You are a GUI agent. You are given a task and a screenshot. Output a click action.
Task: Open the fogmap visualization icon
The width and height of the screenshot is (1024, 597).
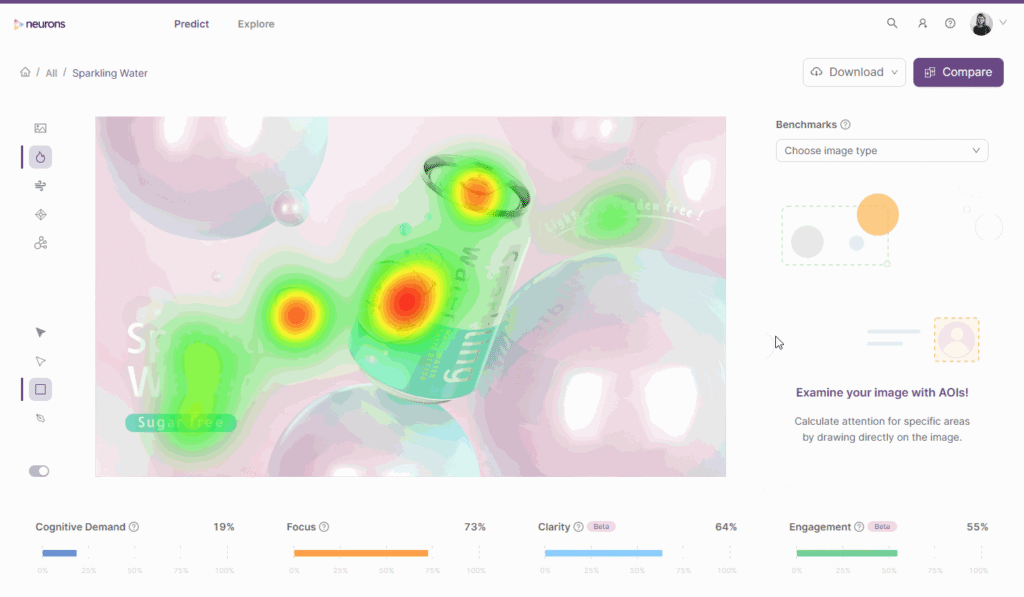39,185
